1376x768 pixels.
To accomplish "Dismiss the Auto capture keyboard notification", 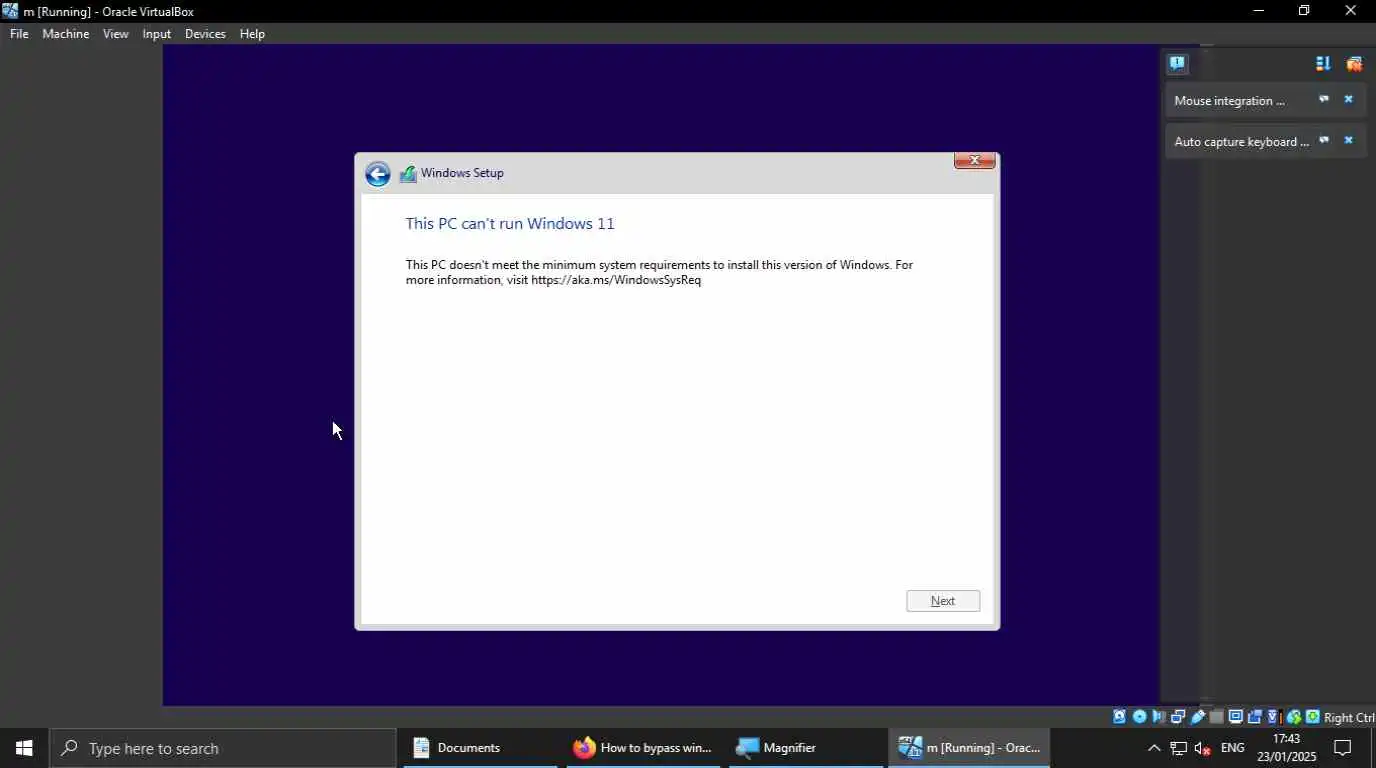I will 1348,141.
